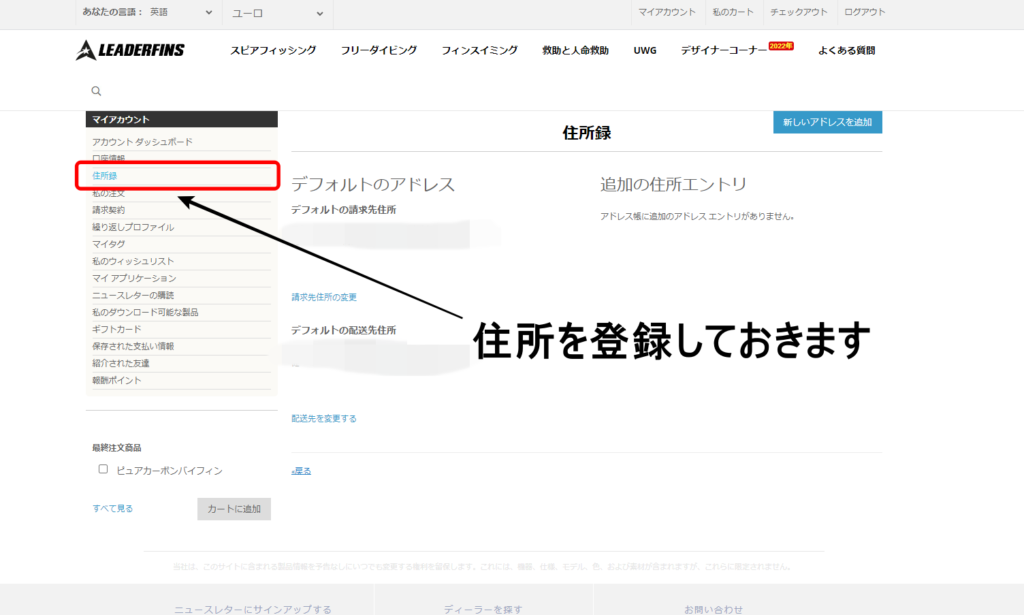
Task: Open 私のウィッシュリスト in the sidebar
Action: pyautogui.click(x=133, y=261)
